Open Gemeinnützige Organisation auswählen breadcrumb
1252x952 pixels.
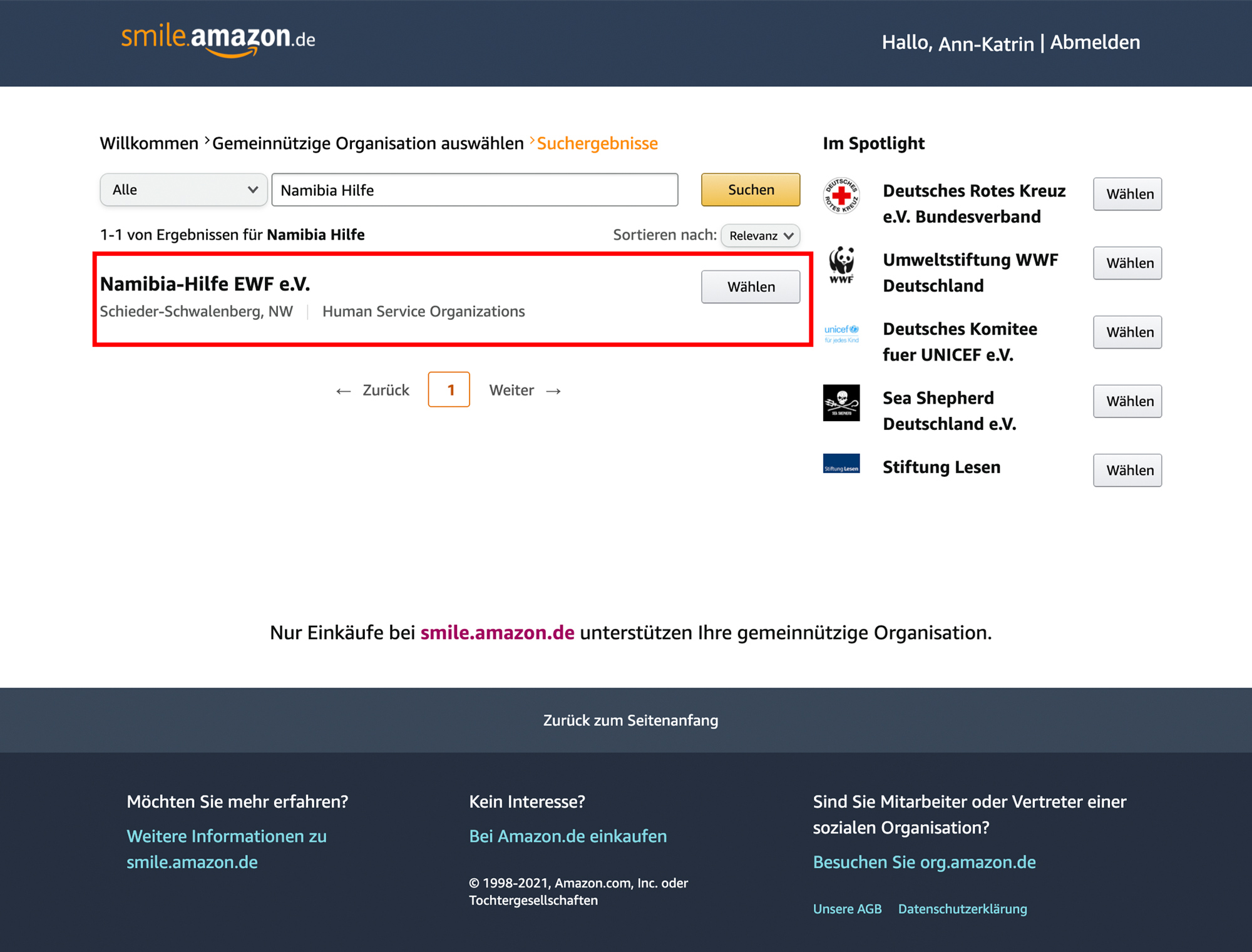click(368, 143)
